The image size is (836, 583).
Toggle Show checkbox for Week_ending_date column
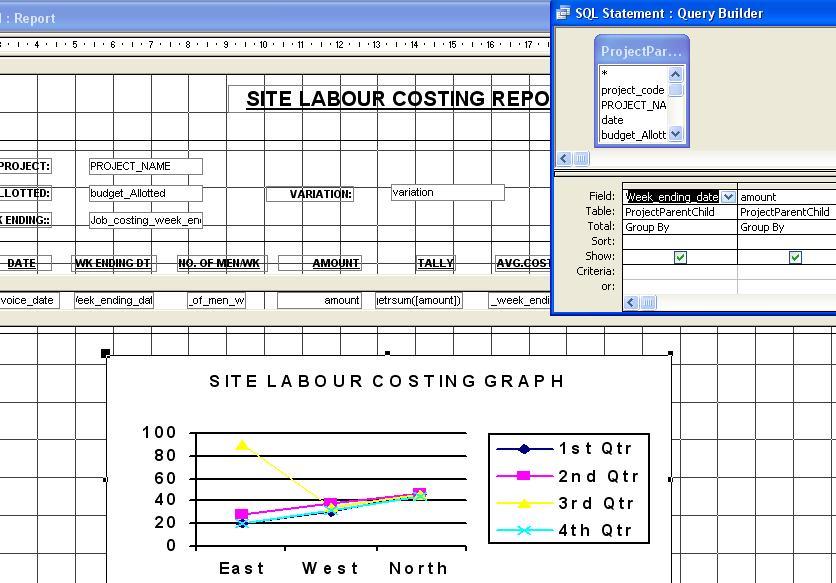tap(680, 258)
